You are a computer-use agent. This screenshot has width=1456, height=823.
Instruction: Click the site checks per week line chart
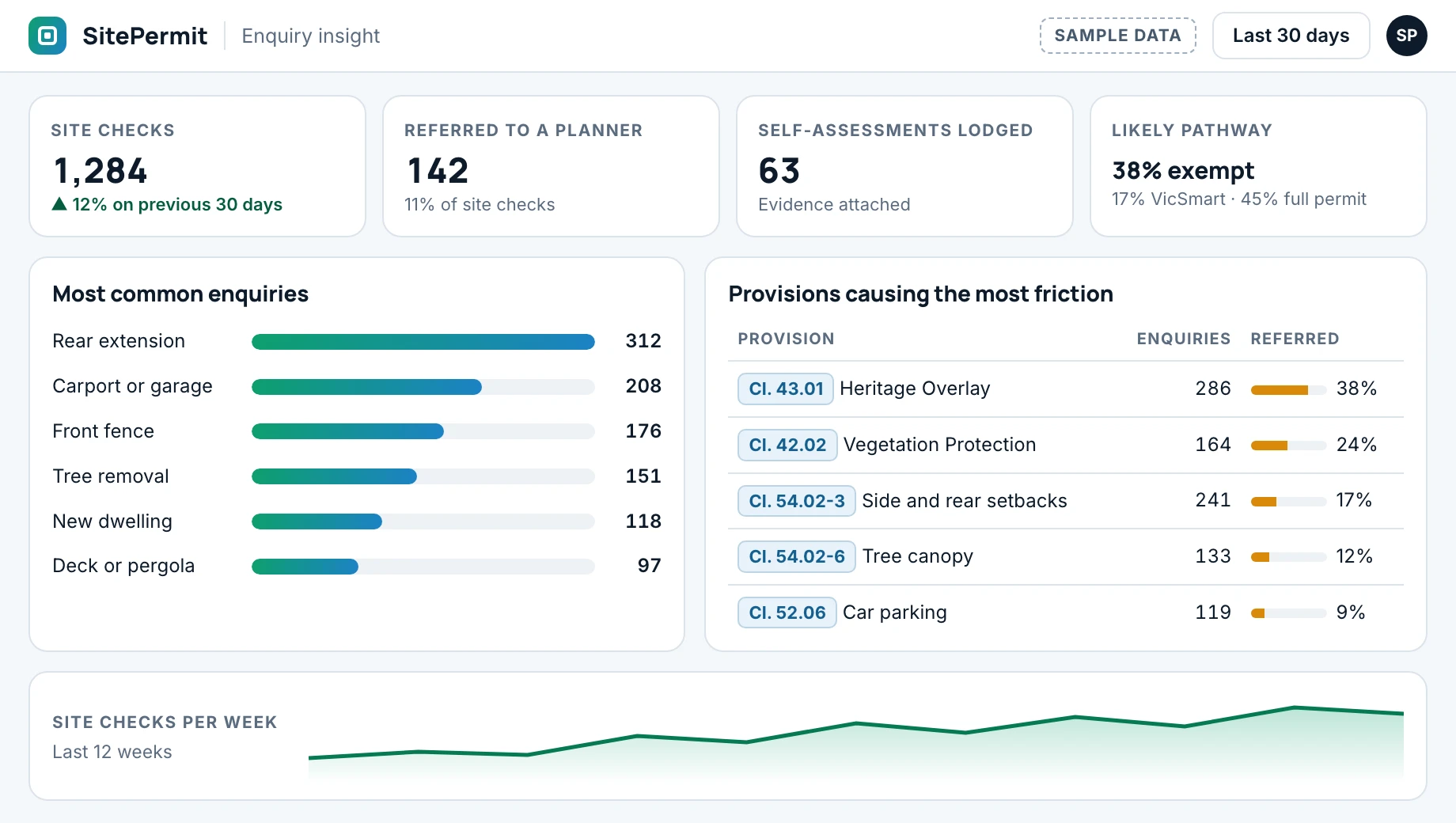pos(855,741)
